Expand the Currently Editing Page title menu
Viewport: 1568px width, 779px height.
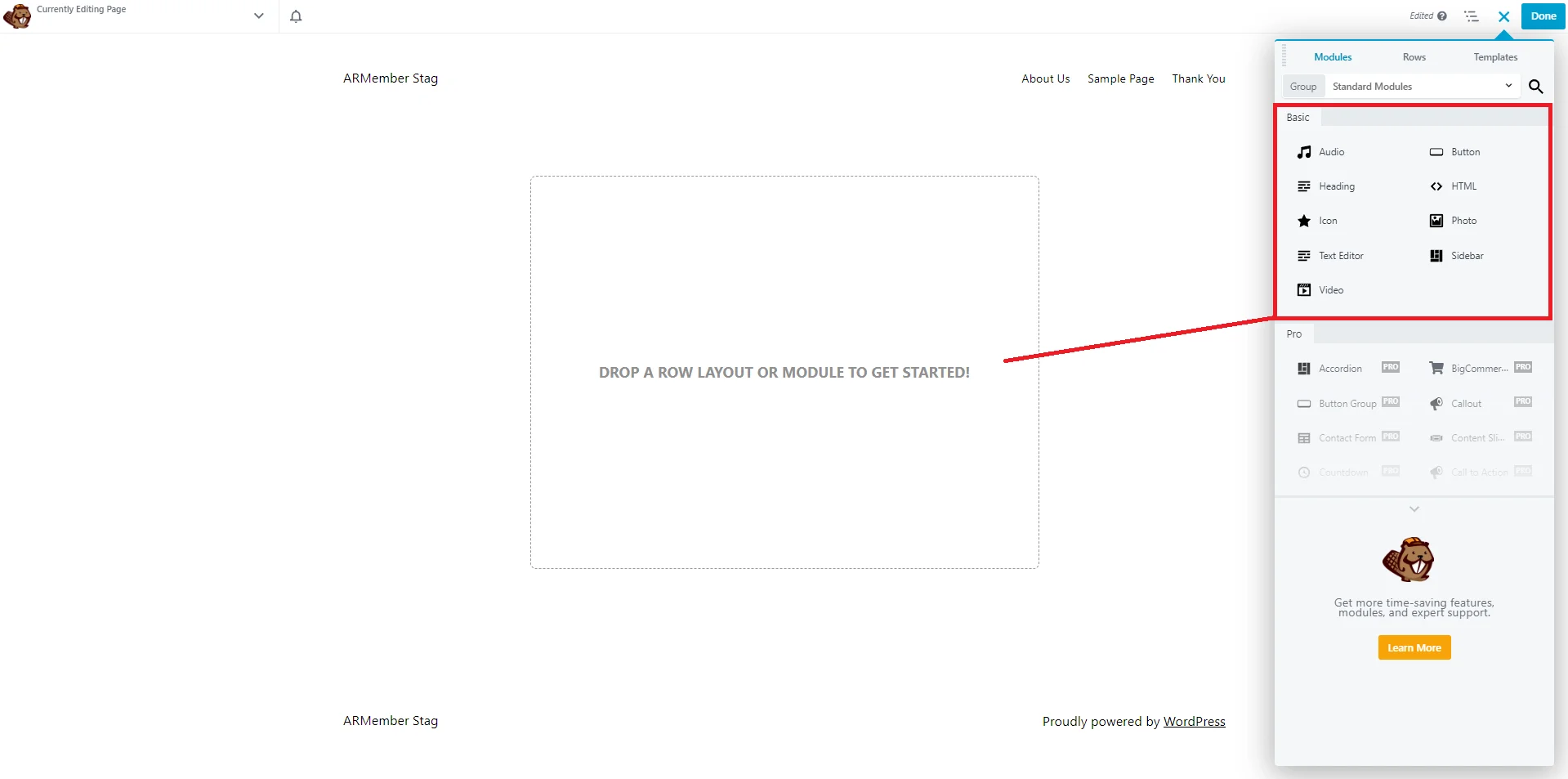point(258,16)
